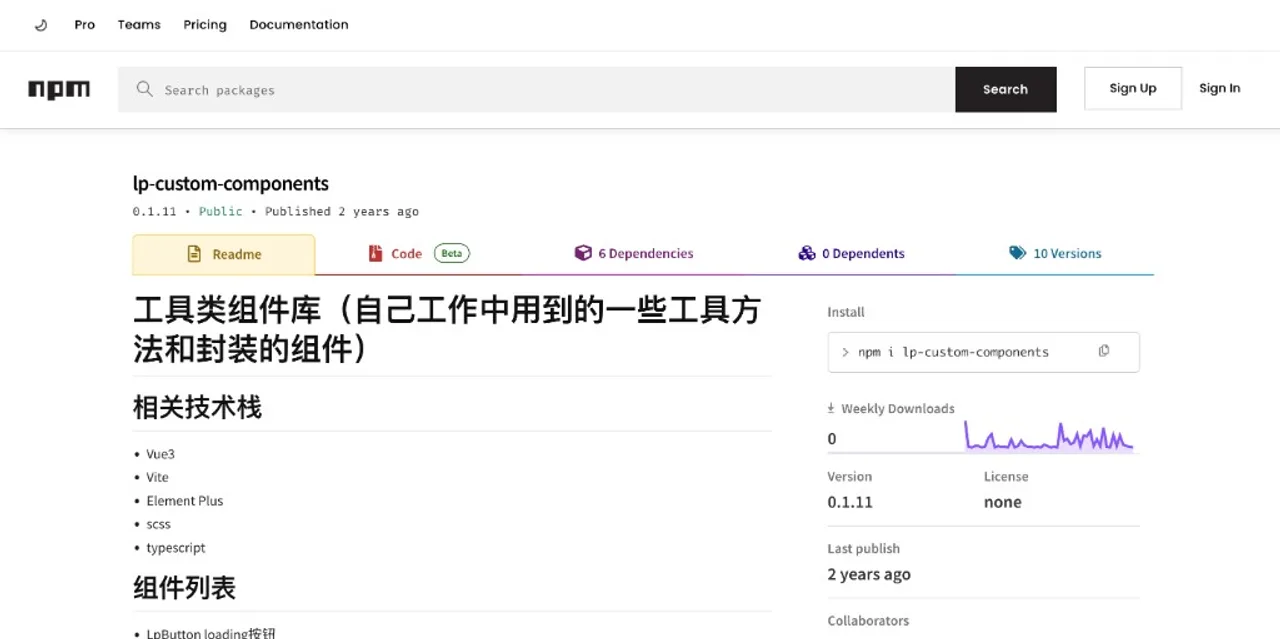1280x639 pixels.
Task: Click the Install label
Action: tap(846, 312)
